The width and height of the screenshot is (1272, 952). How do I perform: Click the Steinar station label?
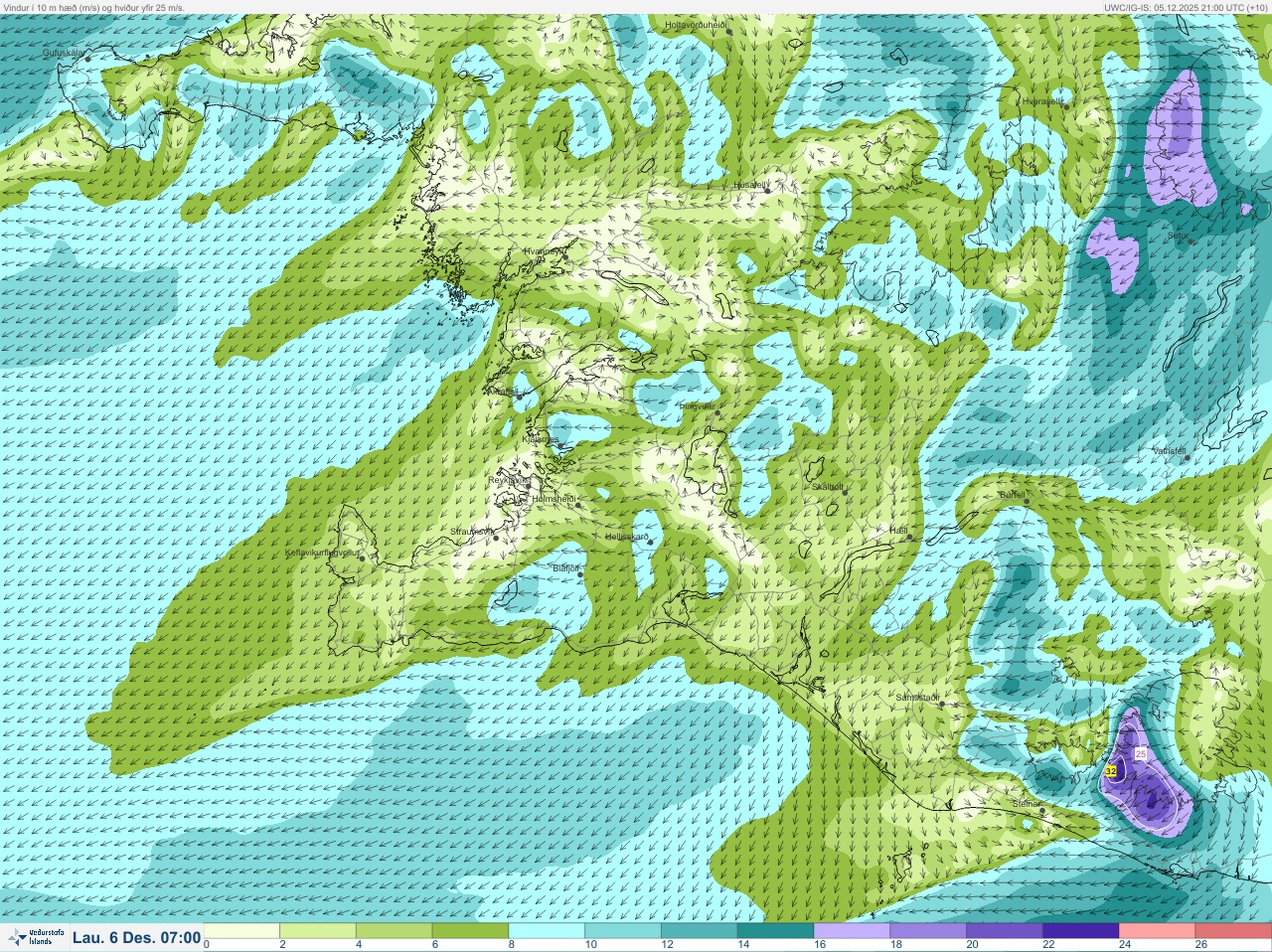[x=1025, y=804]
